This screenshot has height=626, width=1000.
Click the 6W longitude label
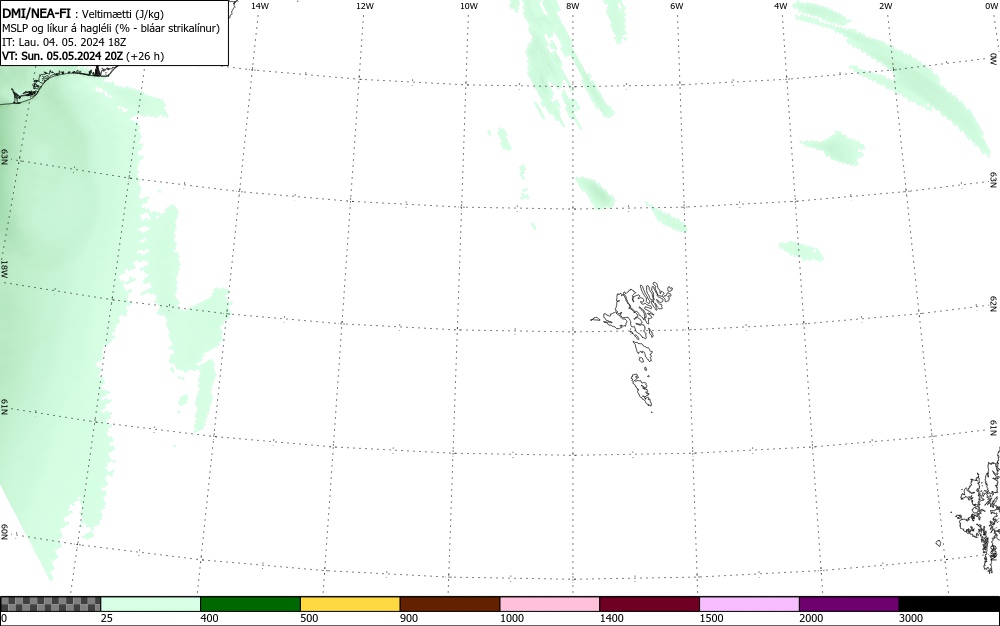point(677,6)
